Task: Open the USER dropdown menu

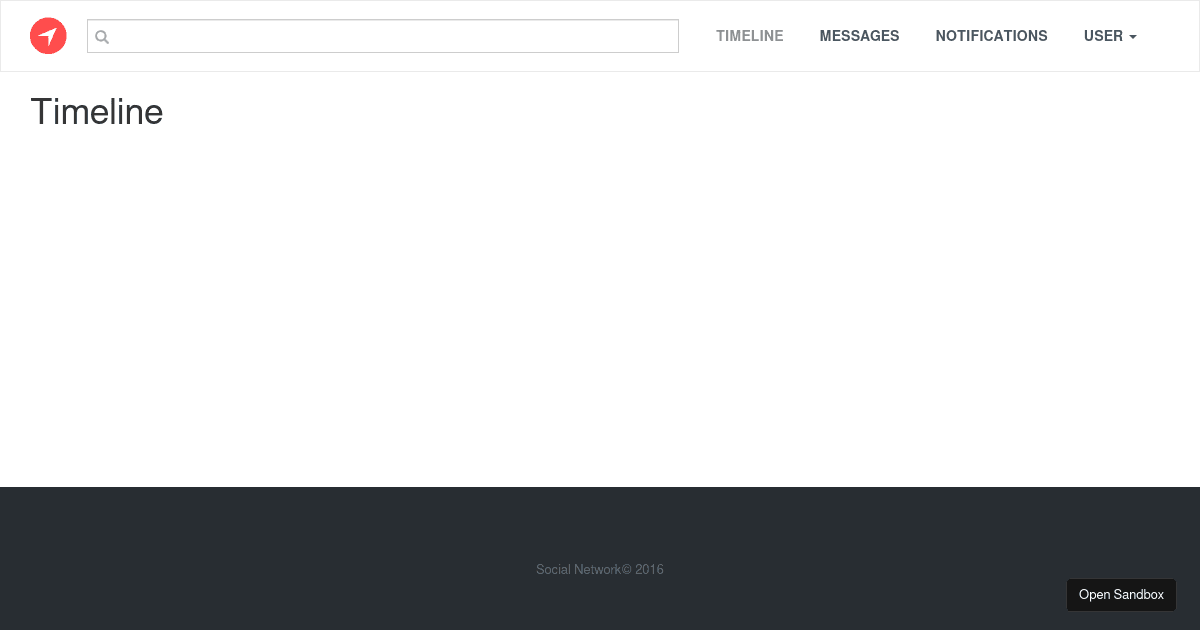Action: (x=1110, y=36)
